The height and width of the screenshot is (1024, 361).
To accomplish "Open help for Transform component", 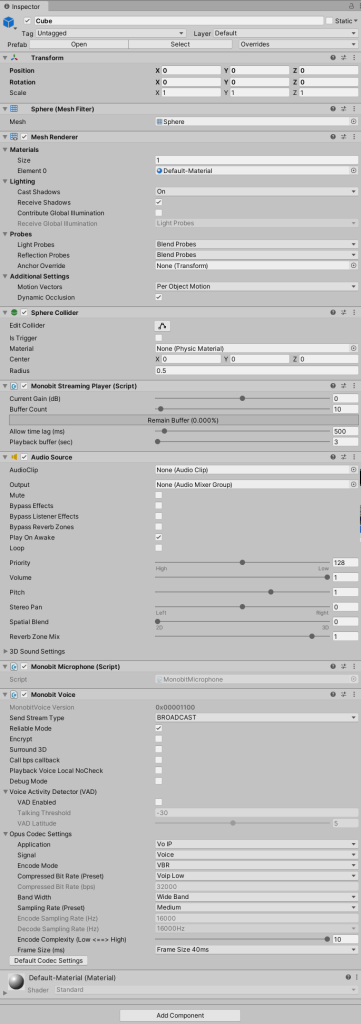I will 333,57.
